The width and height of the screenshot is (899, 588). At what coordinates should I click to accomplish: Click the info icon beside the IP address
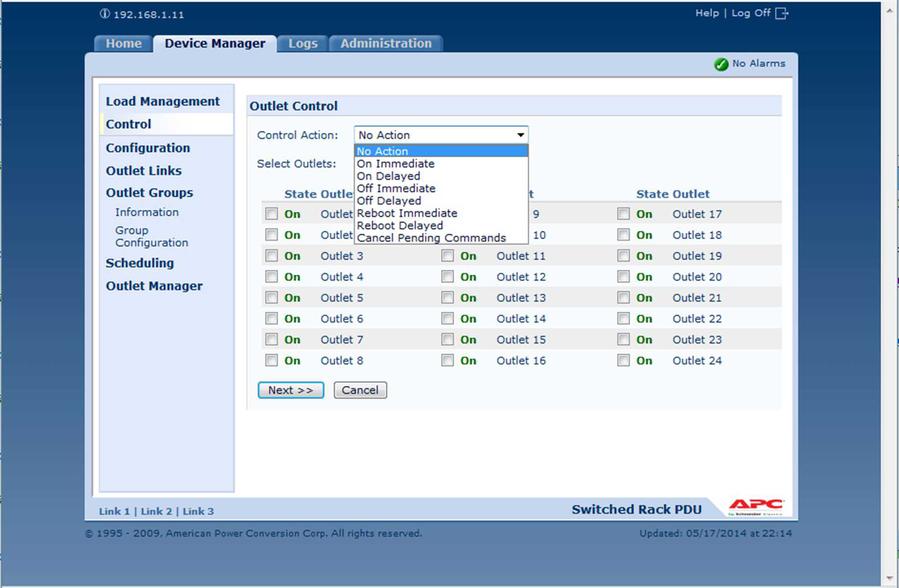pos(105,14)
